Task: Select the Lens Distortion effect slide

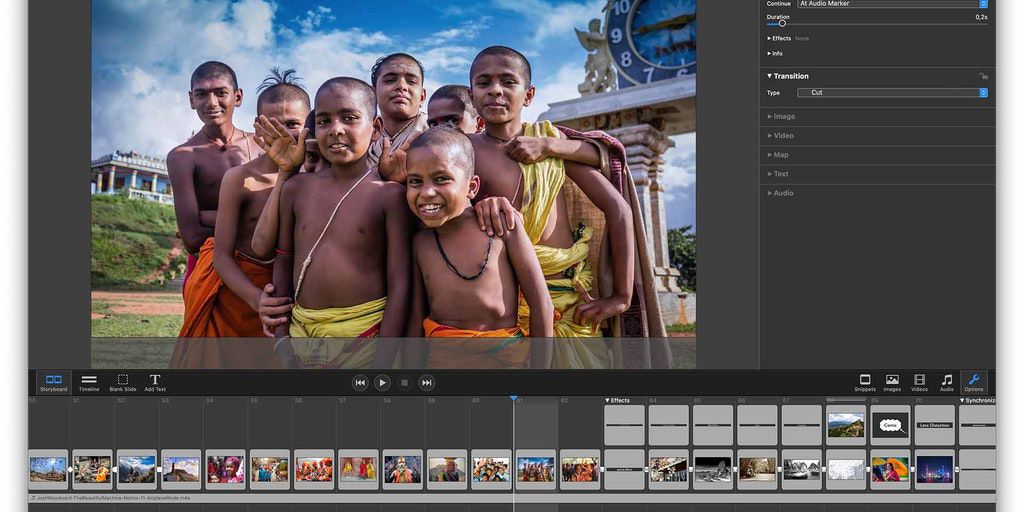Action: [x=934, y=425]
